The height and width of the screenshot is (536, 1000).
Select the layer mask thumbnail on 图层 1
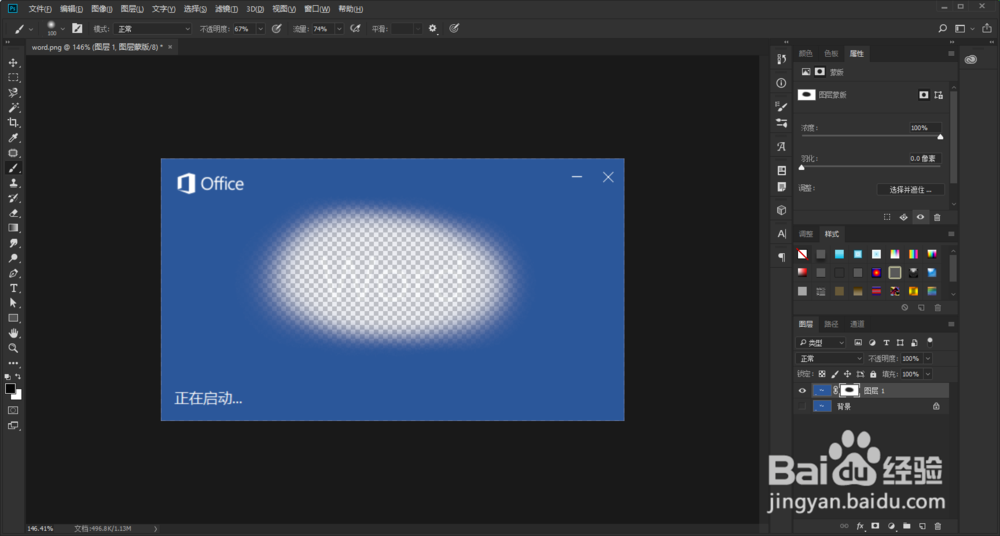pyautogui.click(x=849, y=391)
